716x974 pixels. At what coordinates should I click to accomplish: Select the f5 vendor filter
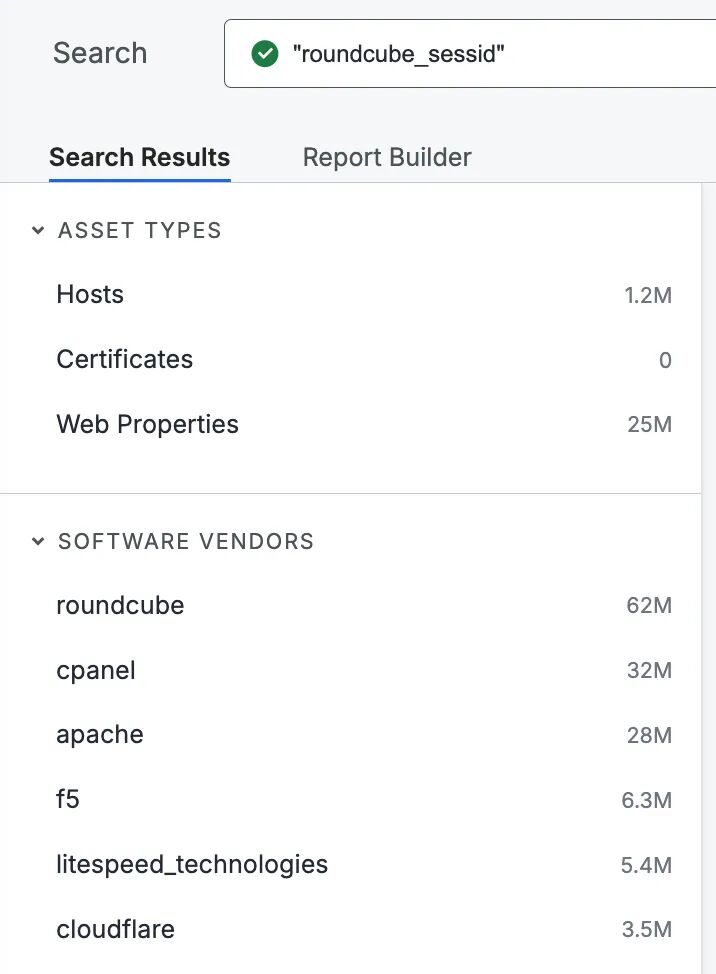[x=68, y=800]
